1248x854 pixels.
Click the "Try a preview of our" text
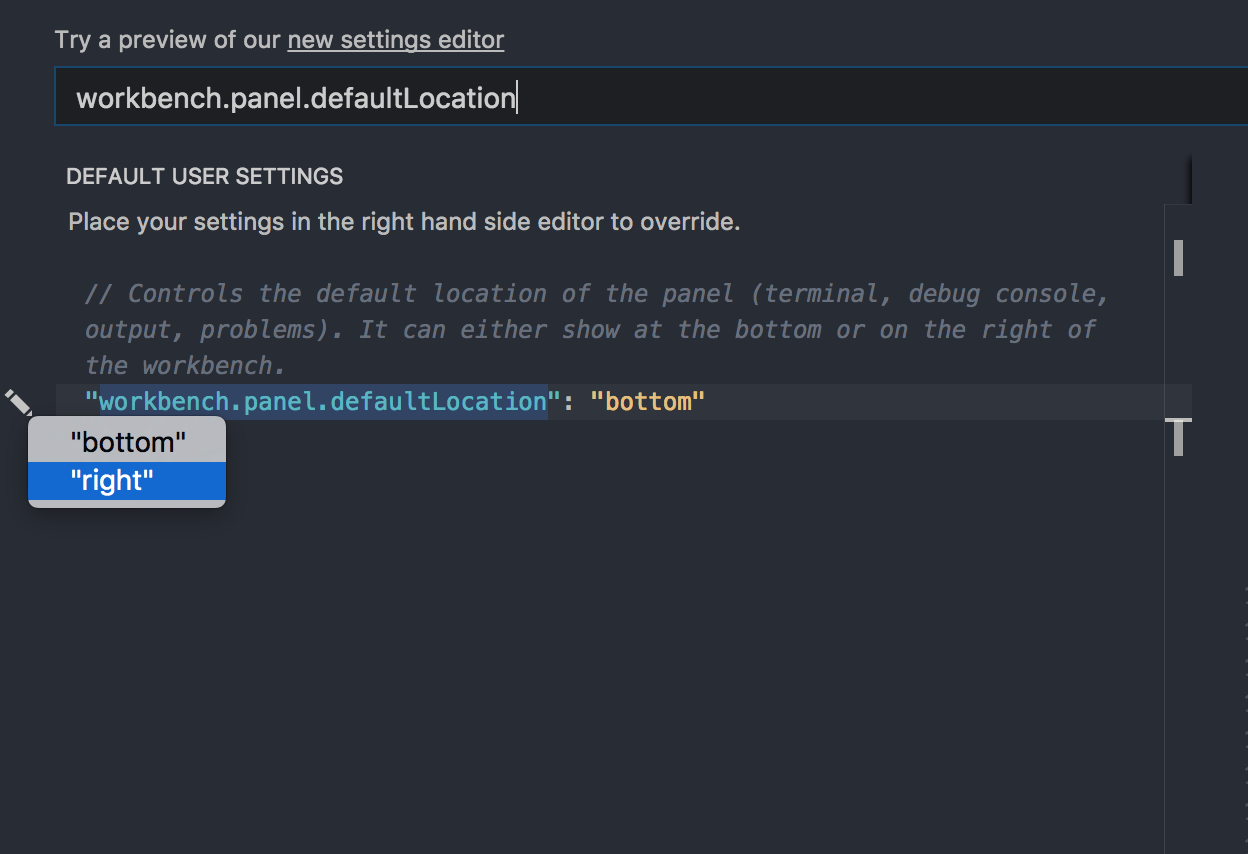pos(168,40)
